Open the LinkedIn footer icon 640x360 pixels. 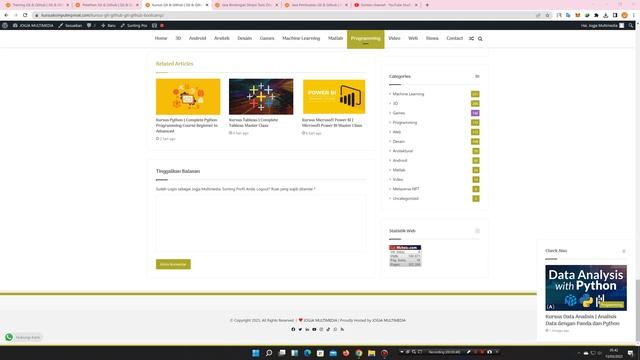(307, 329)
